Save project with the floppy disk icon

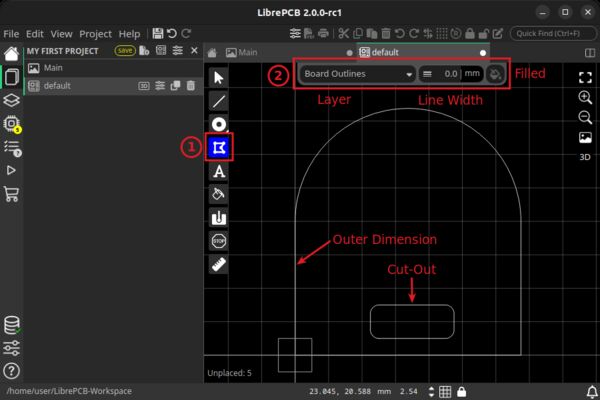tap(158, 34)
